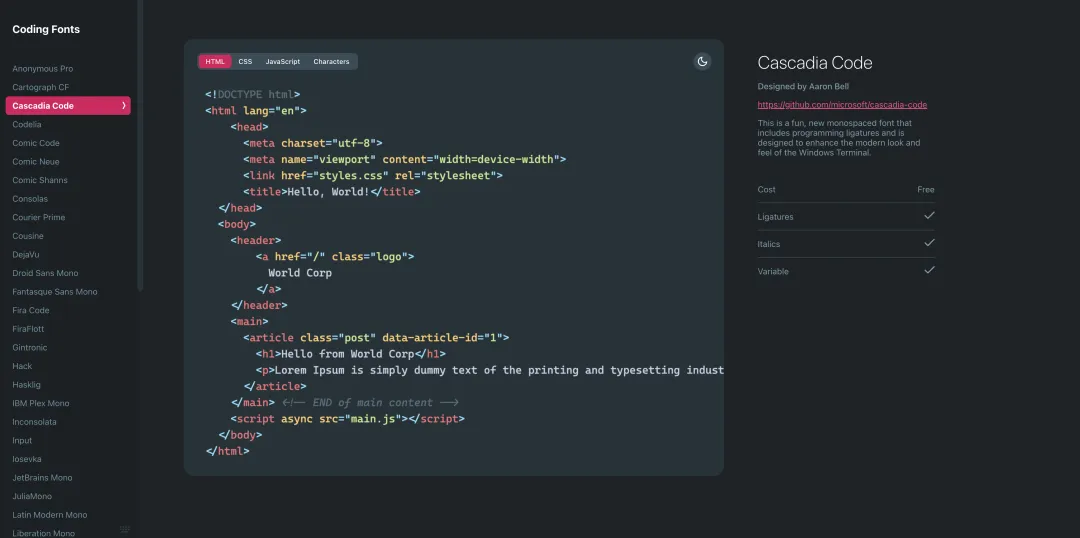Click the Italics checkmark
The height and width of the screenshot is (538, 1080).
[929, 242]
